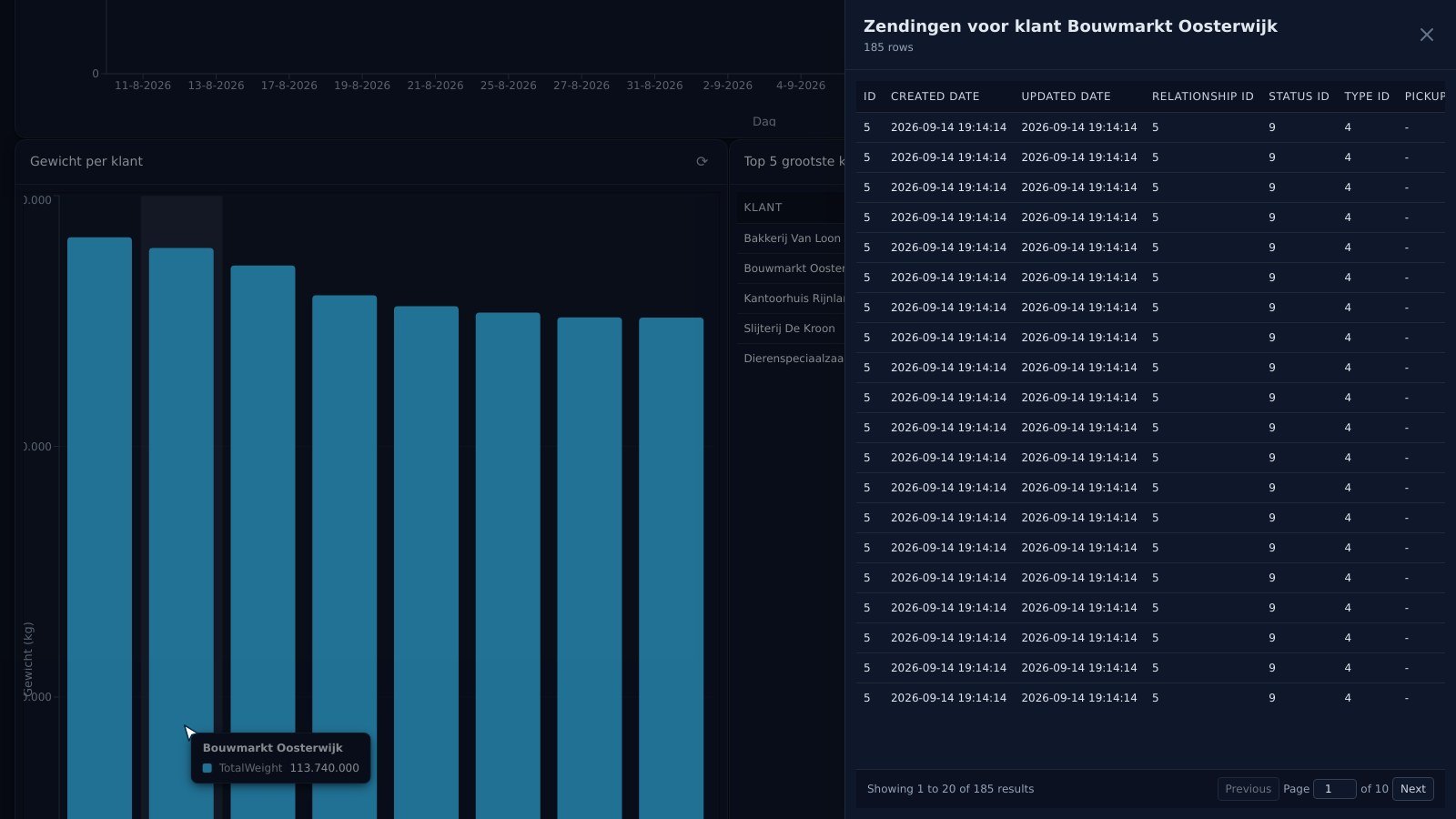Click the TotalWeight color swatch in tooltip
Screen dimensions: 1456x819
tap(207, 768)
